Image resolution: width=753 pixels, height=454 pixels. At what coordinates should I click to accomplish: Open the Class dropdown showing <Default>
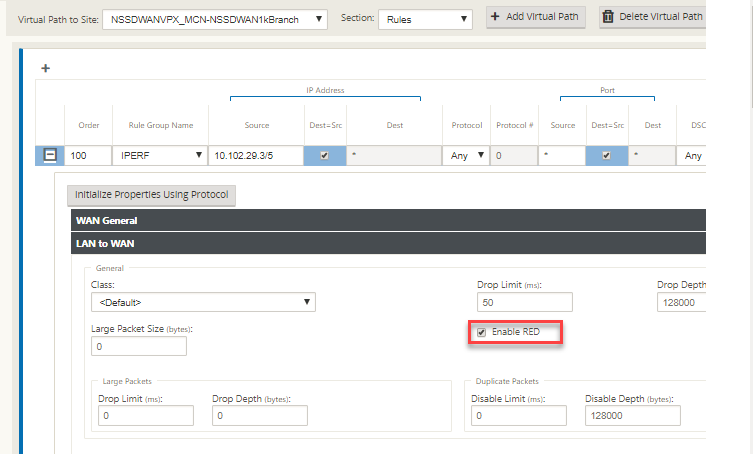click(x=203, y=302)
